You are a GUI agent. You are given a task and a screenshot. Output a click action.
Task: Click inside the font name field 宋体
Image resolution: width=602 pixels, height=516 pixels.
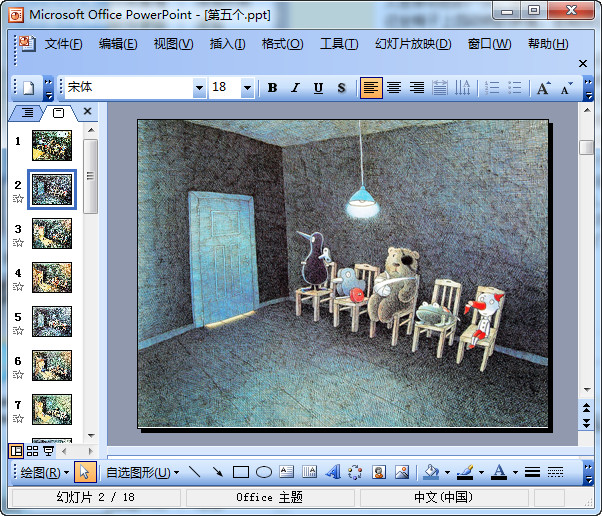pyautogui.click(x=129, y=88)
